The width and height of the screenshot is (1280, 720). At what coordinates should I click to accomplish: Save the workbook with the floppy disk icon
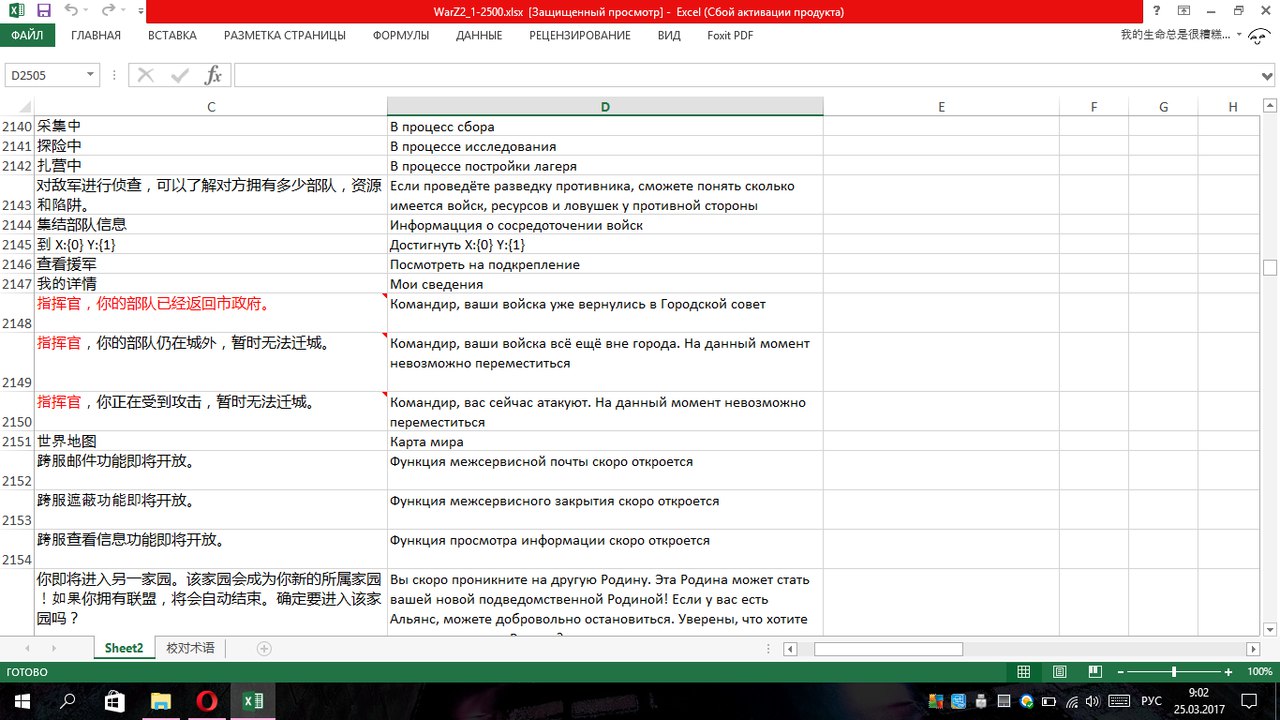[x=44, y=11]
